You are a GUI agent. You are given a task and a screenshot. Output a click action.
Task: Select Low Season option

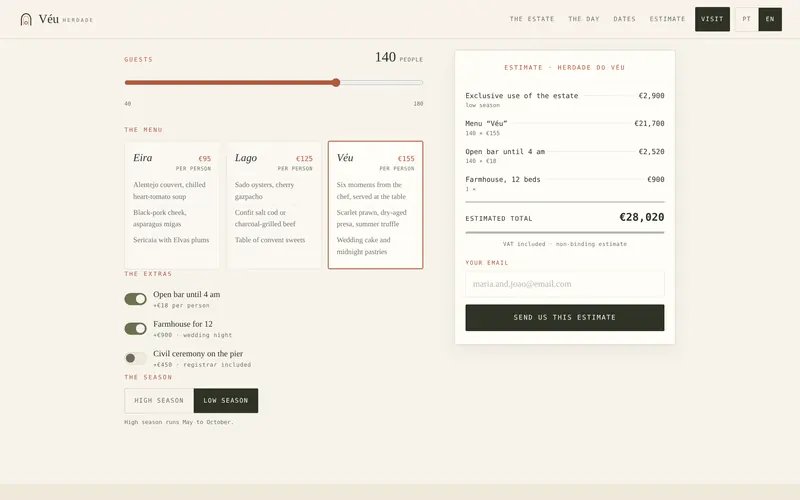[x=226, y=401]
